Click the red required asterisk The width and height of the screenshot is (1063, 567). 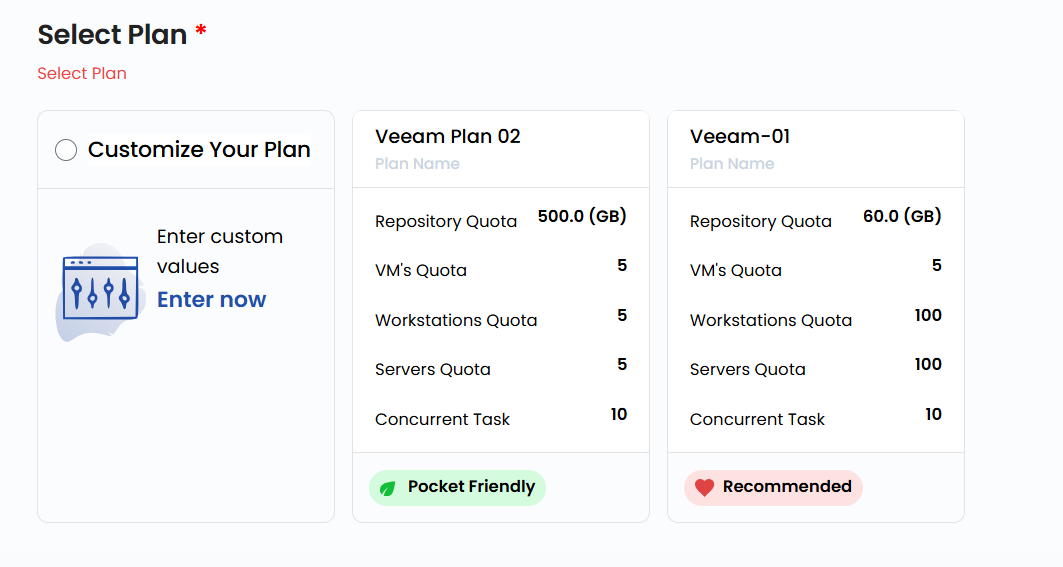[201, 32]
